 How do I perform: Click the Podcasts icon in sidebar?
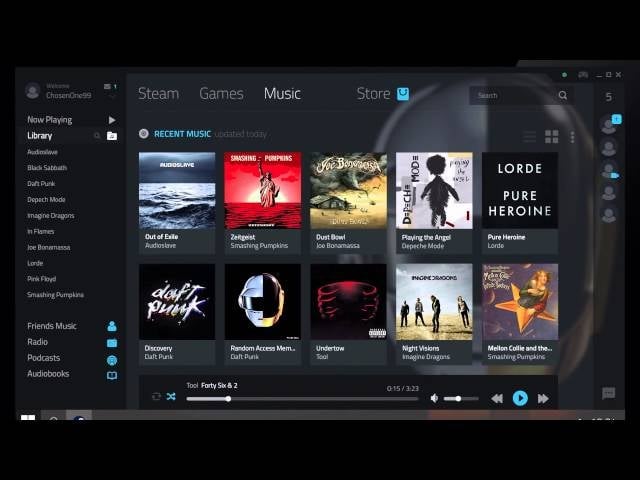(x=112, y=359)
